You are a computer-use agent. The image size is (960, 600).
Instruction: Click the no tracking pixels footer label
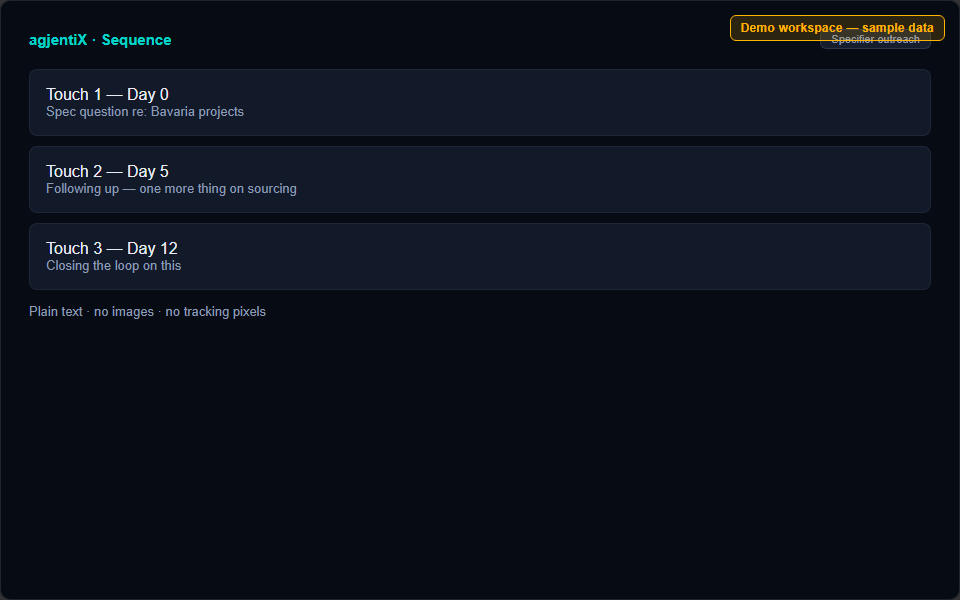tap(216, 312)
